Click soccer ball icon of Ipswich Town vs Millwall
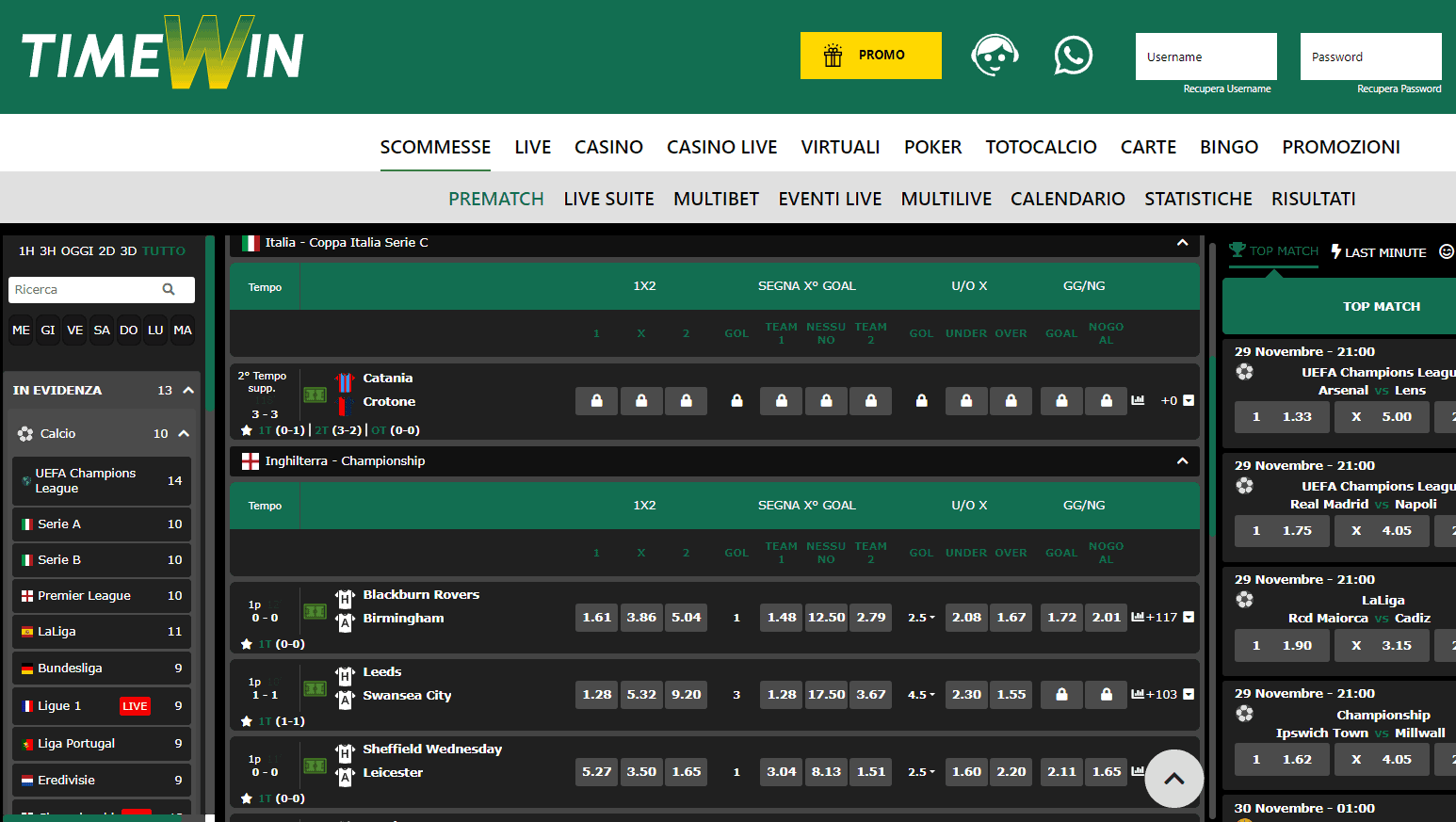 tap(1245, 714)
